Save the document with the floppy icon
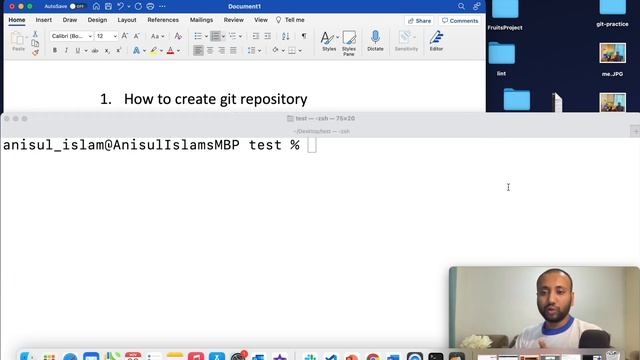 108,7
